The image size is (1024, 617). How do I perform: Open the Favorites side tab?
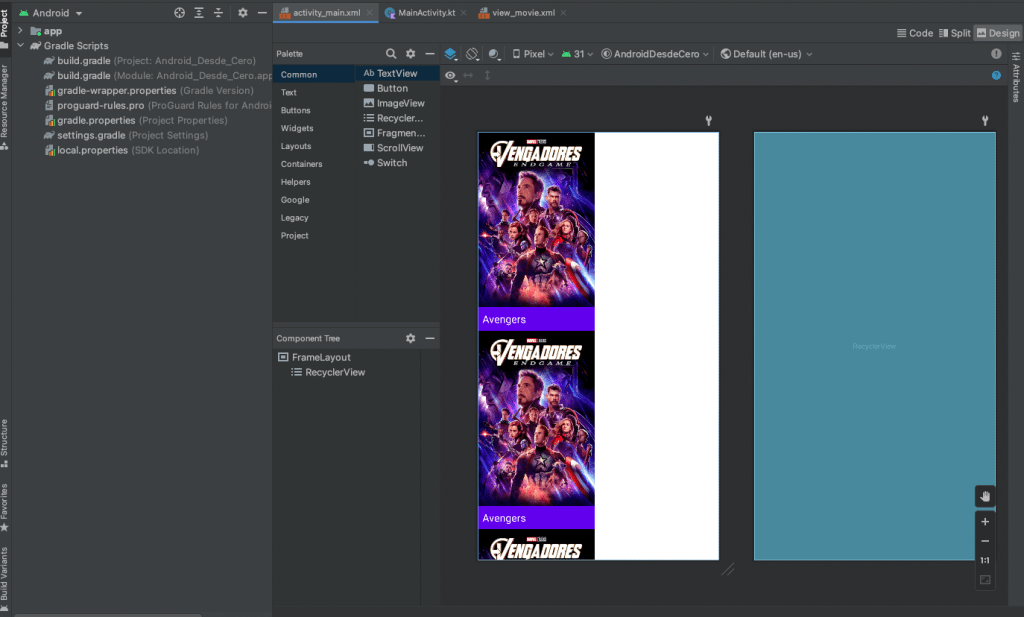pos(5,507)
